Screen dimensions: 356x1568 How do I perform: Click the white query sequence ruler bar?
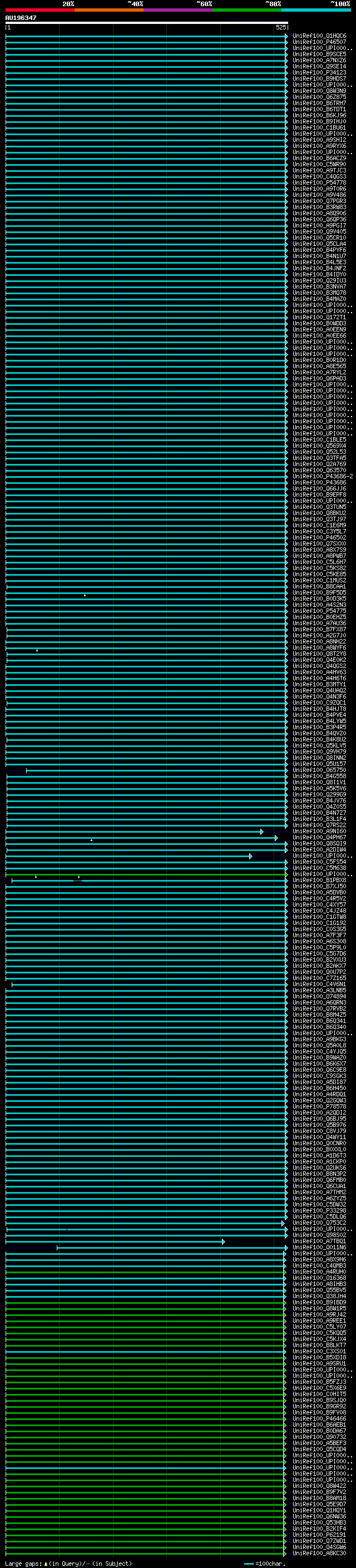pyautogui.click(x=147, y=22)
